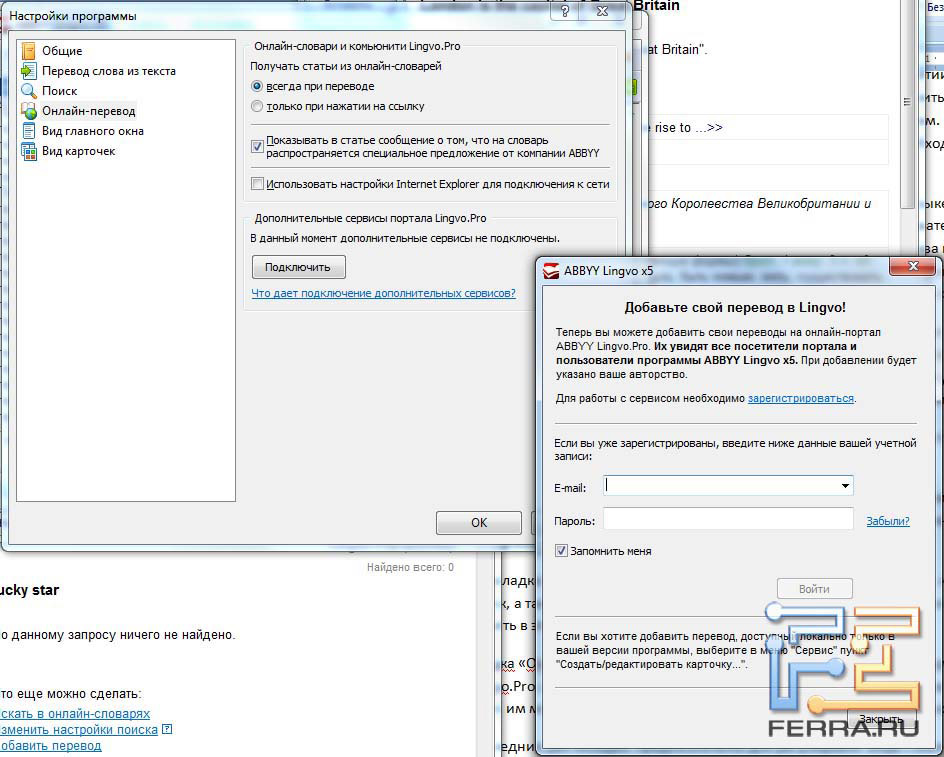This screenshot has height=757, width=944.
Task: Toggle 'Показывать в статье сообщение' checkbox
Action: (257, 146)
